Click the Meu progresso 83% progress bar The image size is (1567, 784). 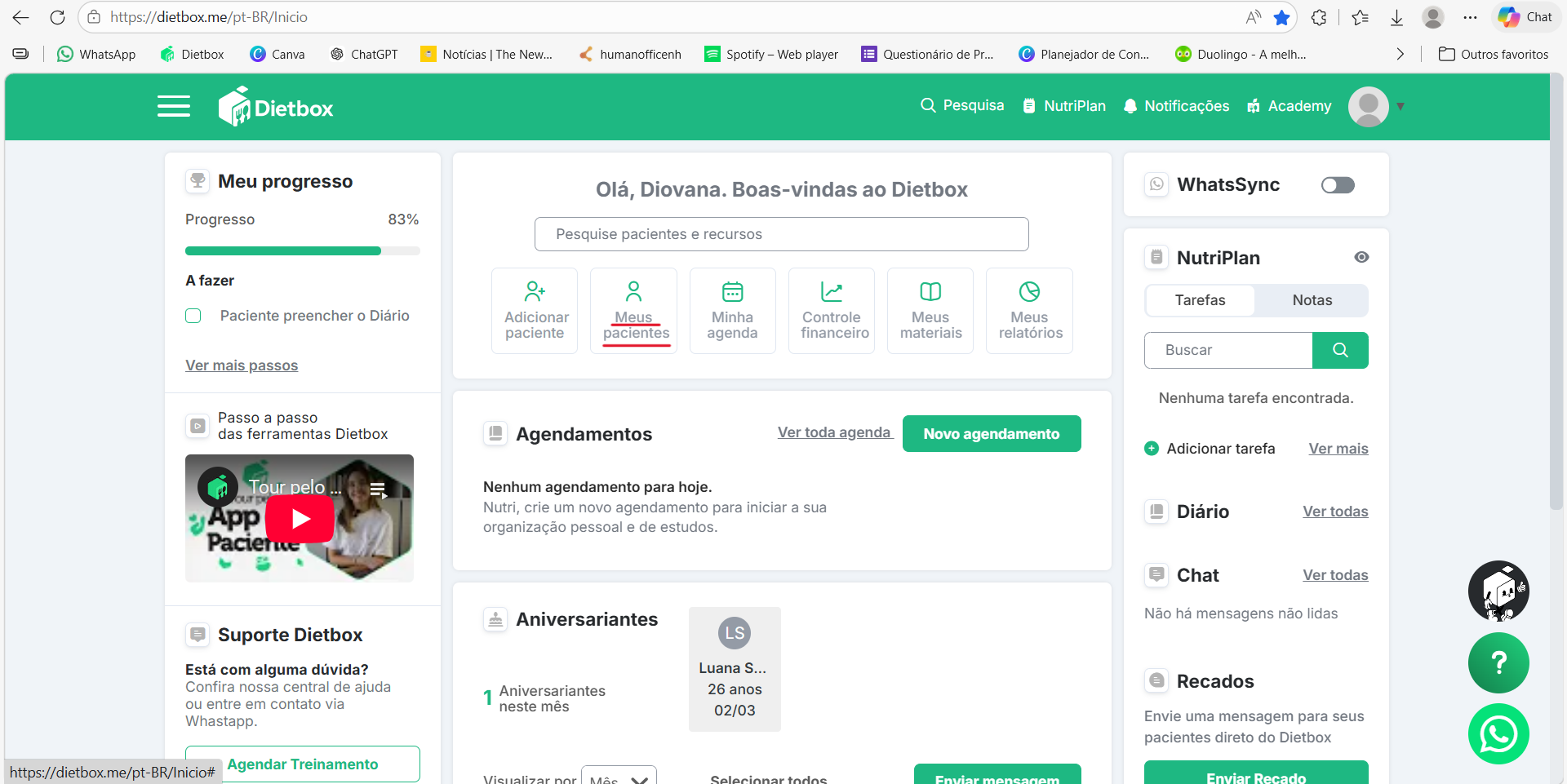tap(303, 251)
